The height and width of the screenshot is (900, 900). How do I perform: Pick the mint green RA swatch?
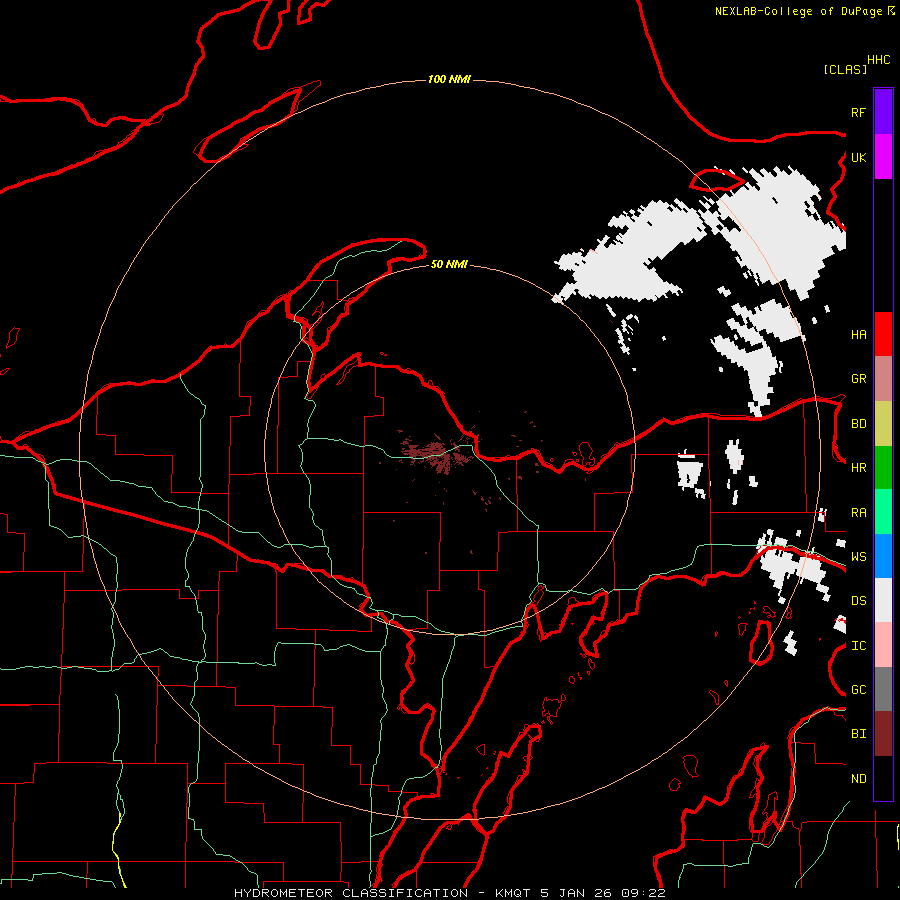tap(883, 512)
